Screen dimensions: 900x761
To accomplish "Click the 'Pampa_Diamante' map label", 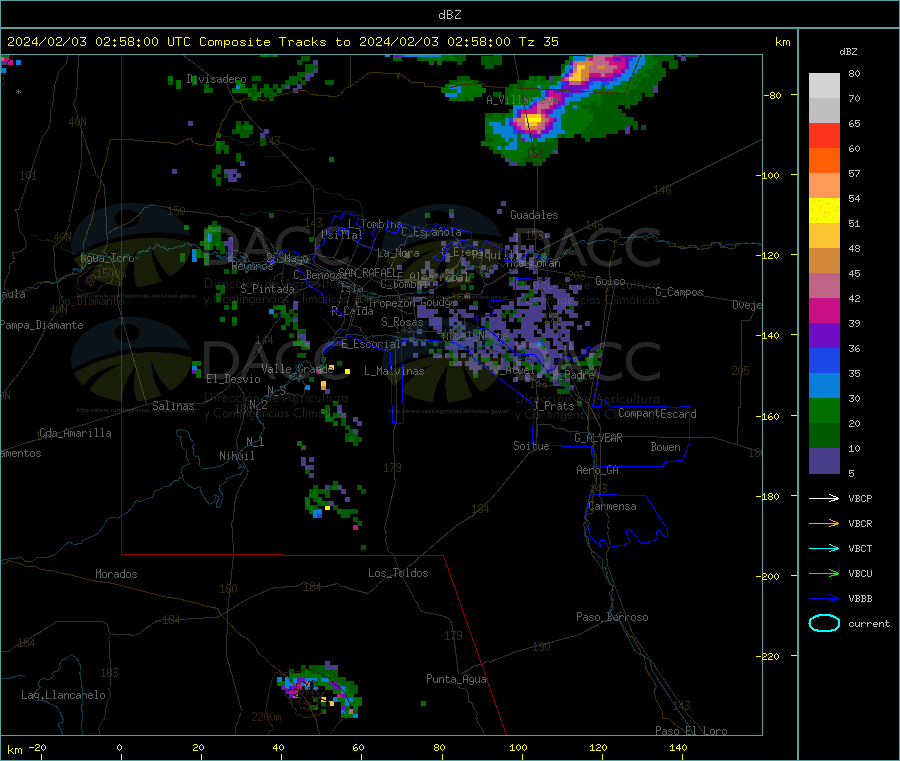I will (x=42, y=325).
